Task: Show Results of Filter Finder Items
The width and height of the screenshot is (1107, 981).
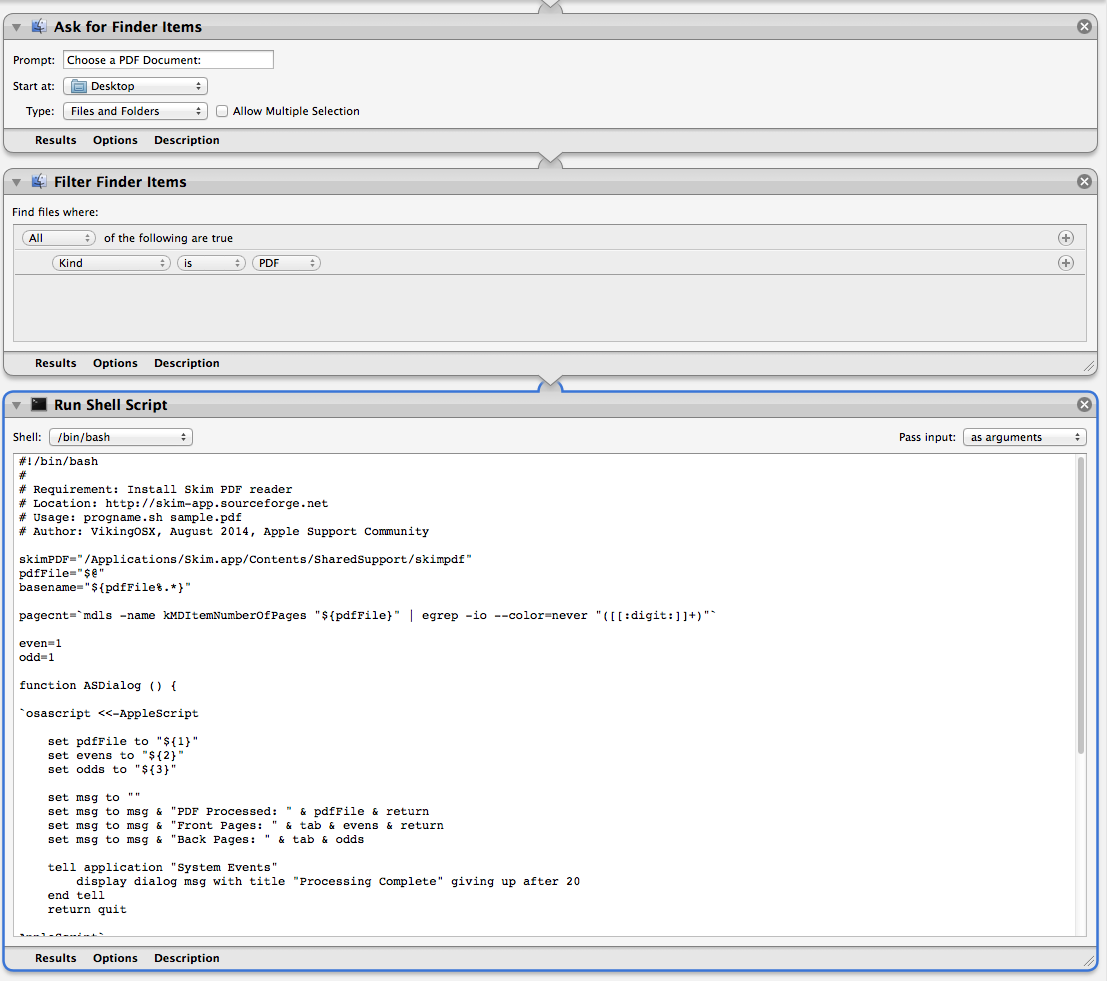Action: tap(55, 362)
